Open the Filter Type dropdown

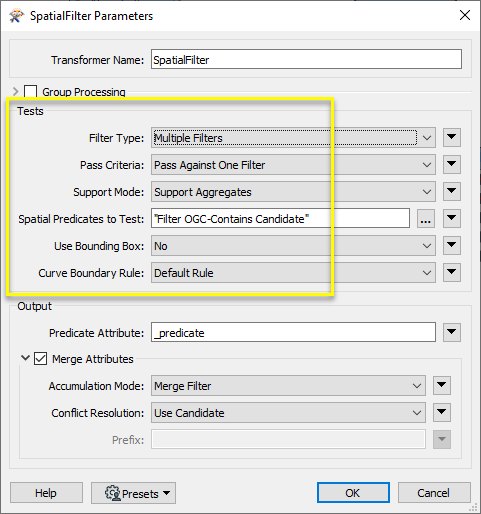pos(293,138)
